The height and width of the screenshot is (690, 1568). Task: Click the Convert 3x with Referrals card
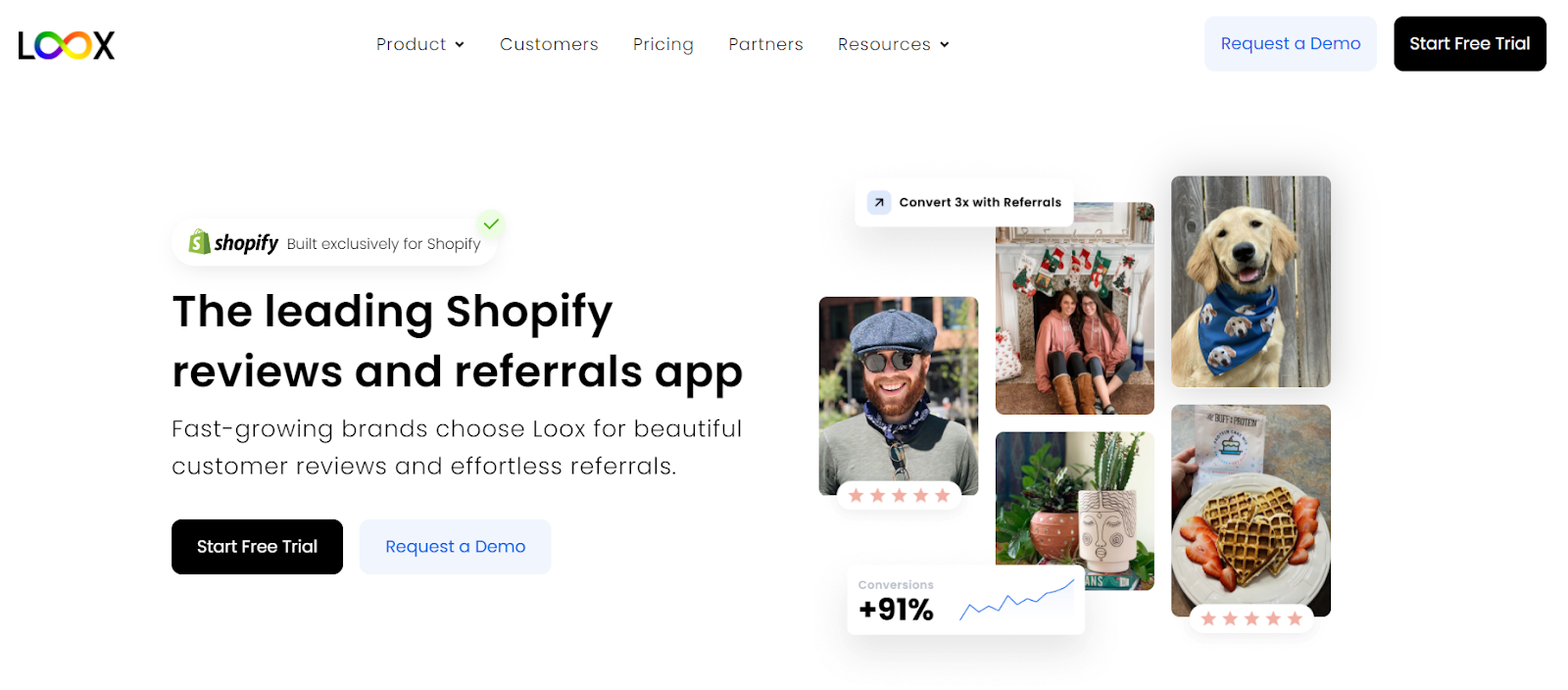coord(964,202)
